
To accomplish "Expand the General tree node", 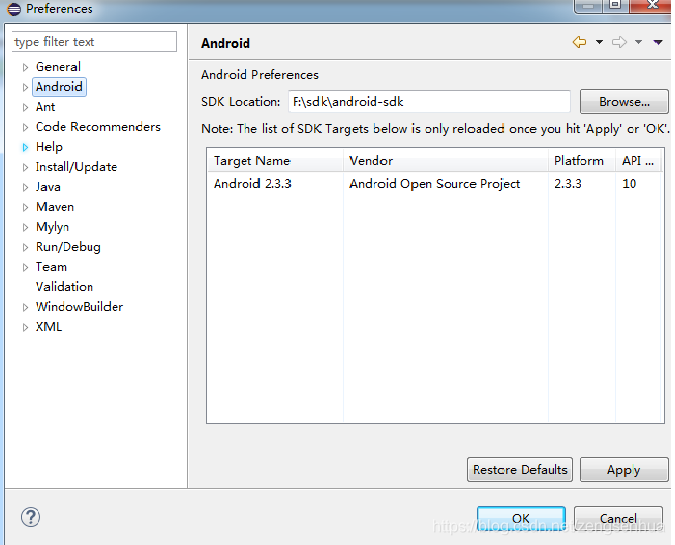I will point(25,67).
